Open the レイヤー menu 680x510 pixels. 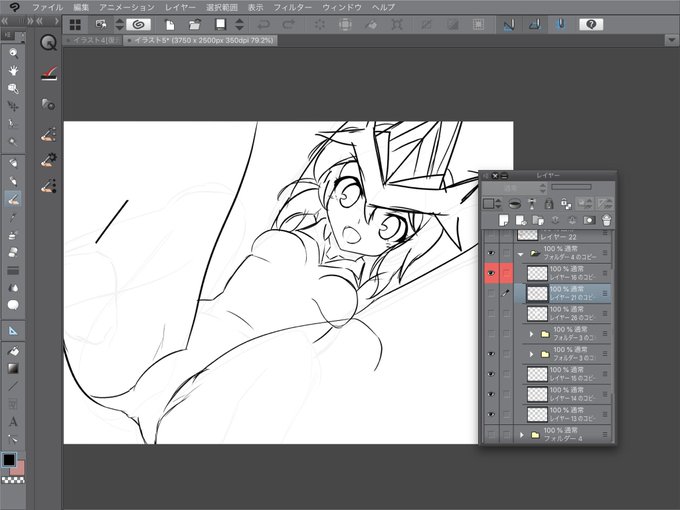(180, 7)
